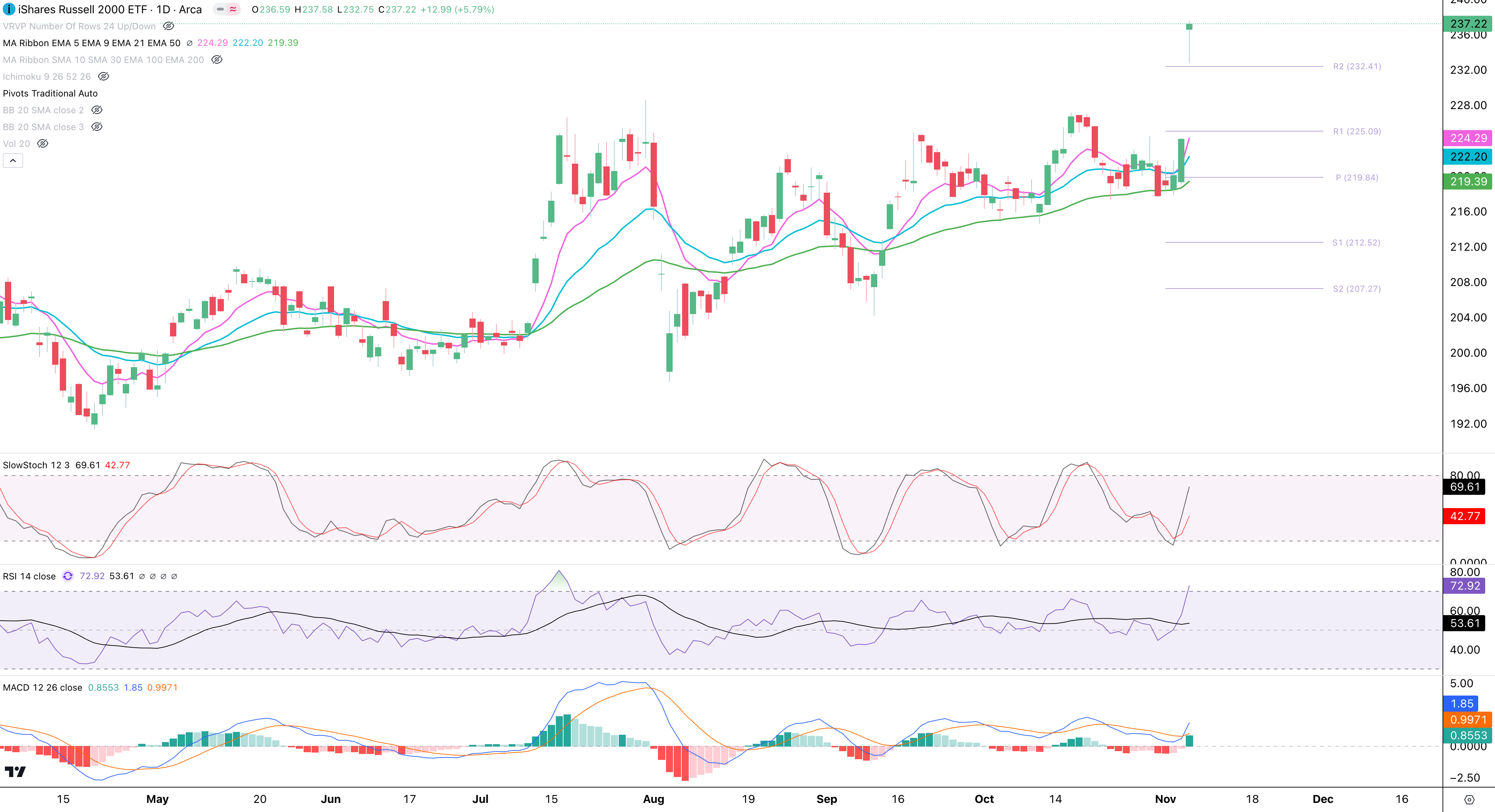The height and width of the screenshot is (812, 1495).
Task: Show the BB 20 SMA close 2 indicator
Action: [x=97, y=110]
